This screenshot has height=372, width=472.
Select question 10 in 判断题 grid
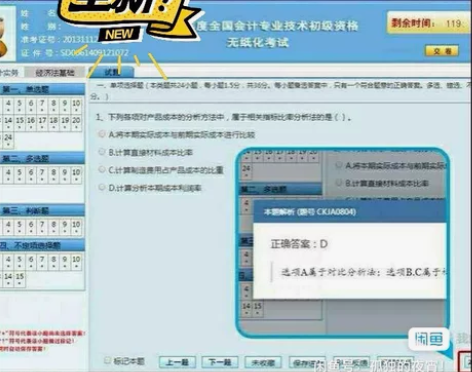pos(76,227)
